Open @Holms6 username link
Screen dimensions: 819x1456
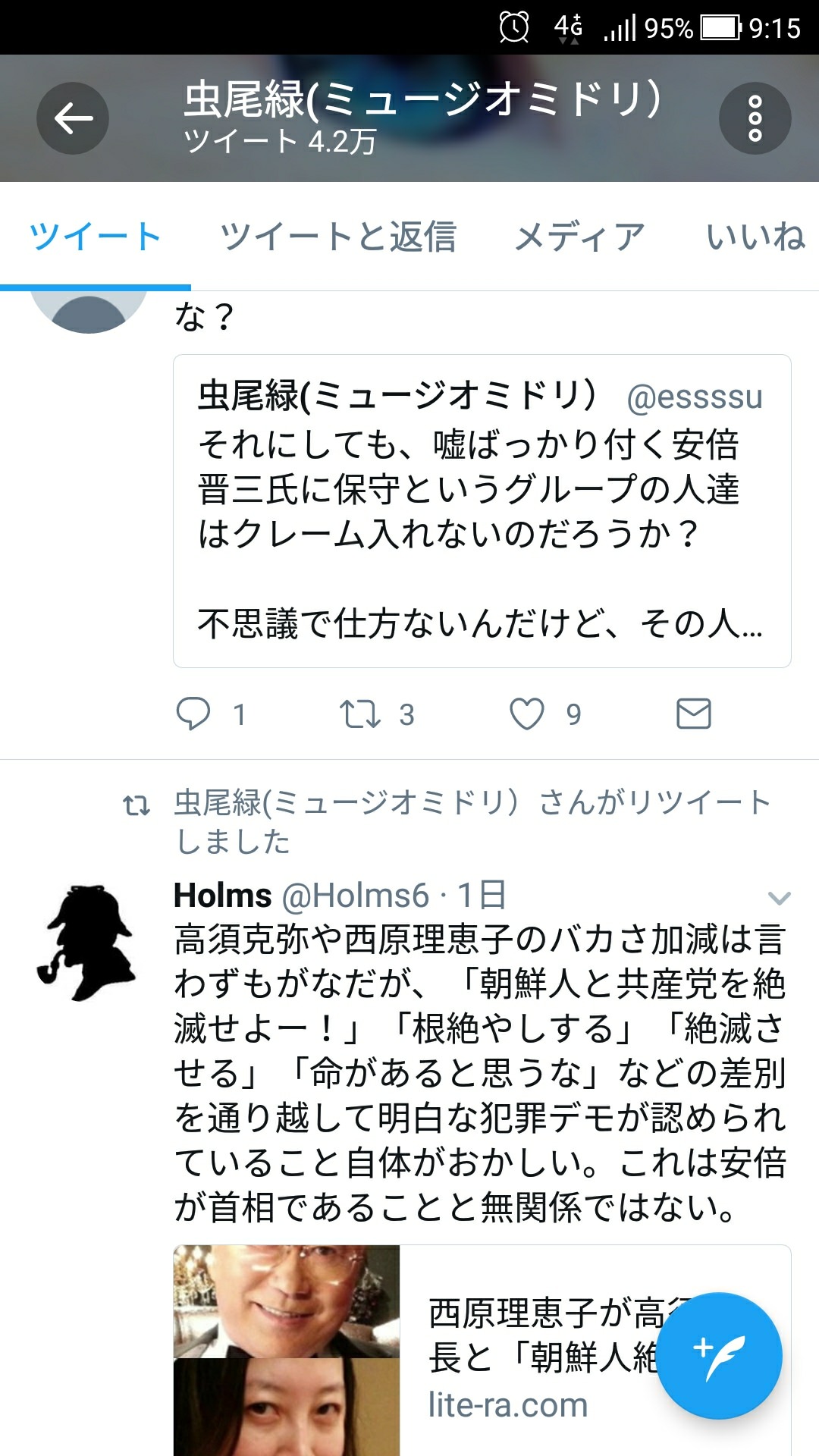pyautogui.click(x=356, y=896)
